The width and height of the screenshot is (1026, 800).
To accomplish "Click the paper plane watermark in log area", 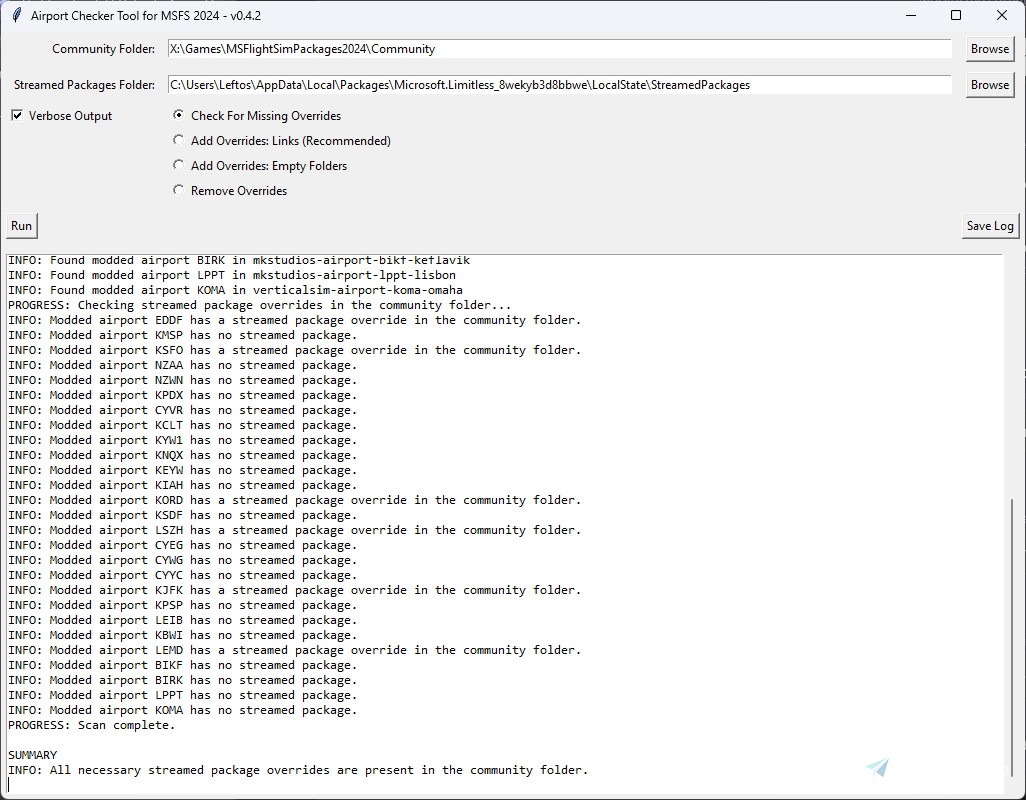I will (x=875, y=767).
